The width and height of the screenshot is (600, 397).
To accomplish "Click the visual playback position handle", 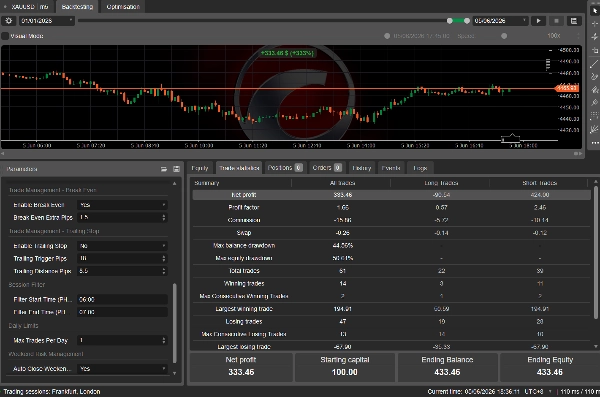I will coord(387,36).
